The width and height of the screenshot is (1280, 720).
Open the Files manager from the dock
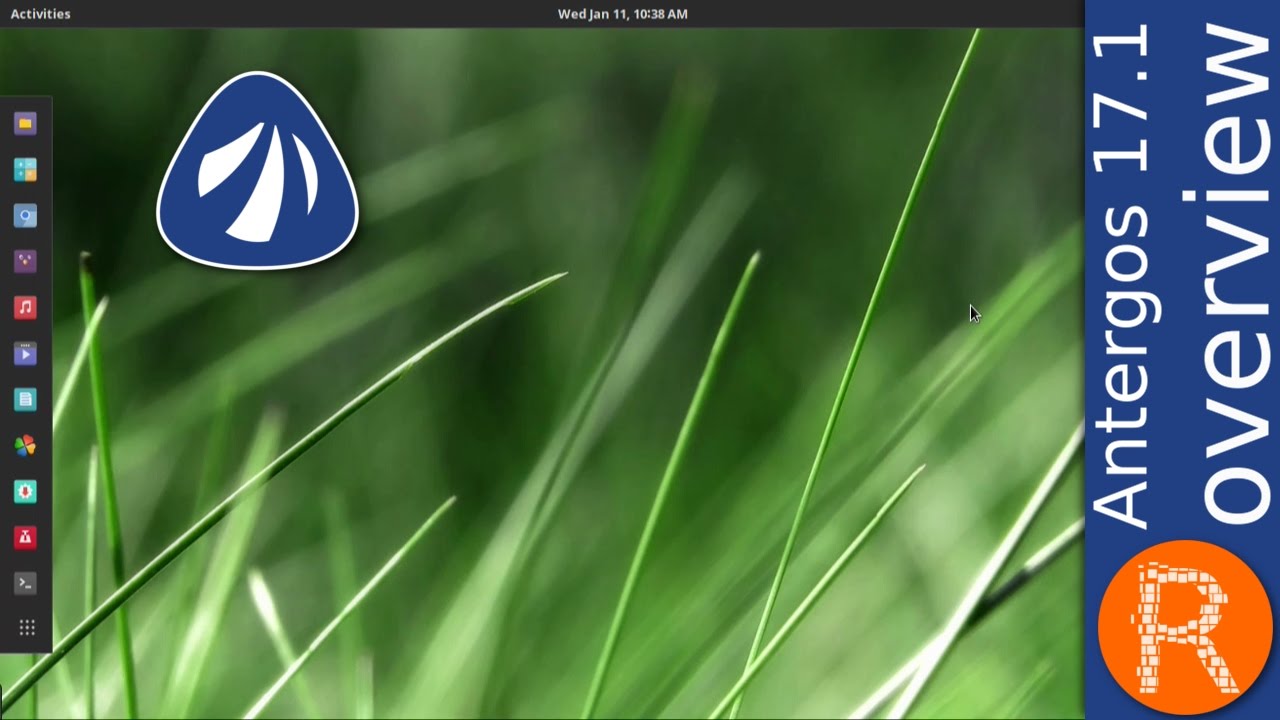(26, 124)
